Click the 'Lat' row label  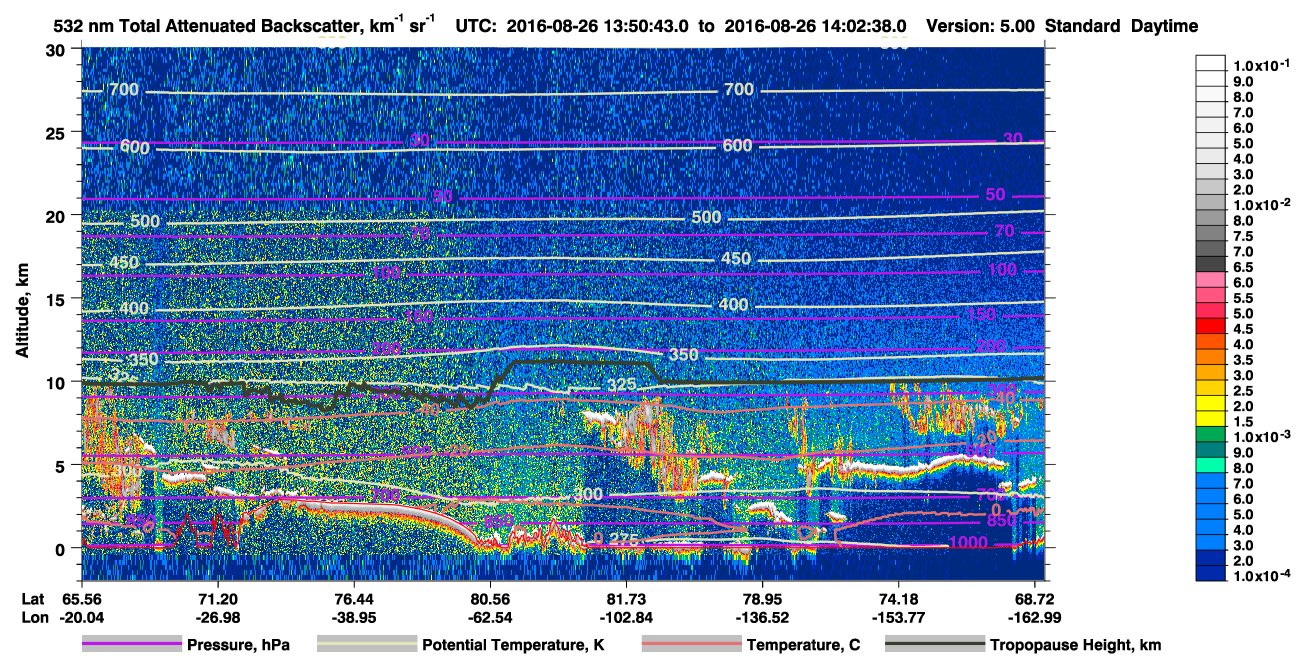[33, 599]
